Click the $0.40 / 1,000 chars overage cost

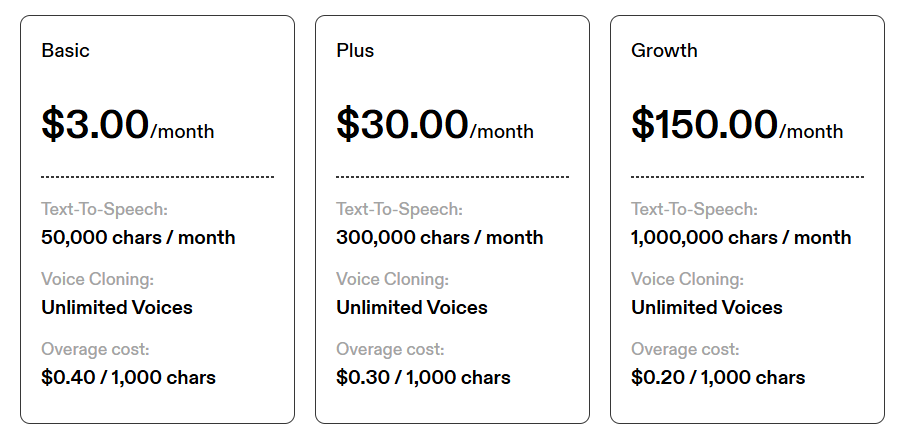[x=128, y=377]
